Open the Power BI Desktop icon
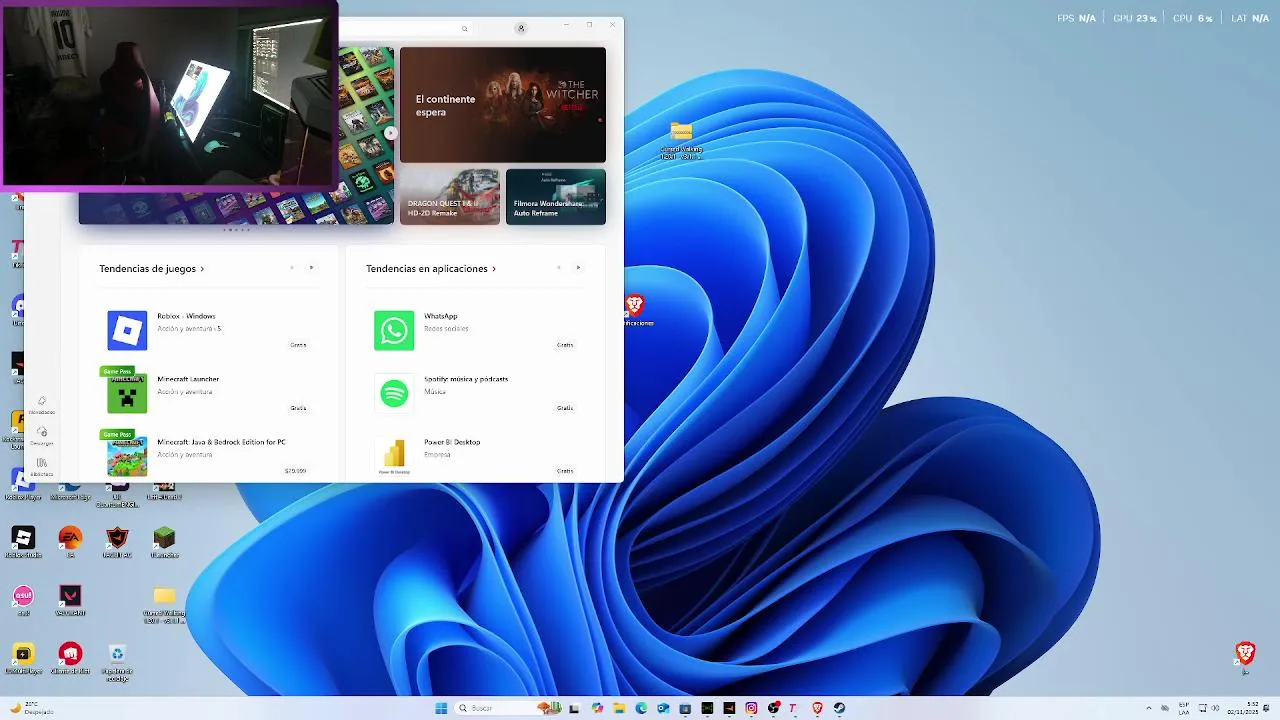This screenshot has height=720, width=1280. [x=394, y=456]
